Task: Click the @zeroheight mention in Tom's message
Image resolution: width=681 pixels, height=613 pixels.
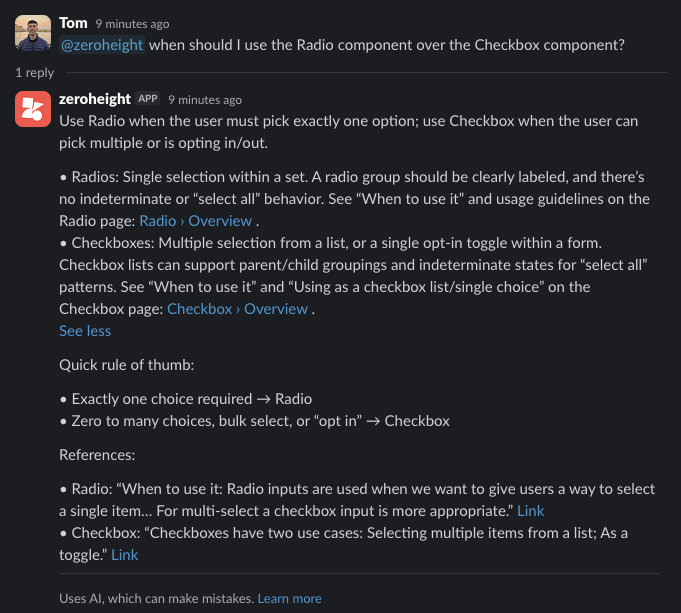Action: [102, 44]
